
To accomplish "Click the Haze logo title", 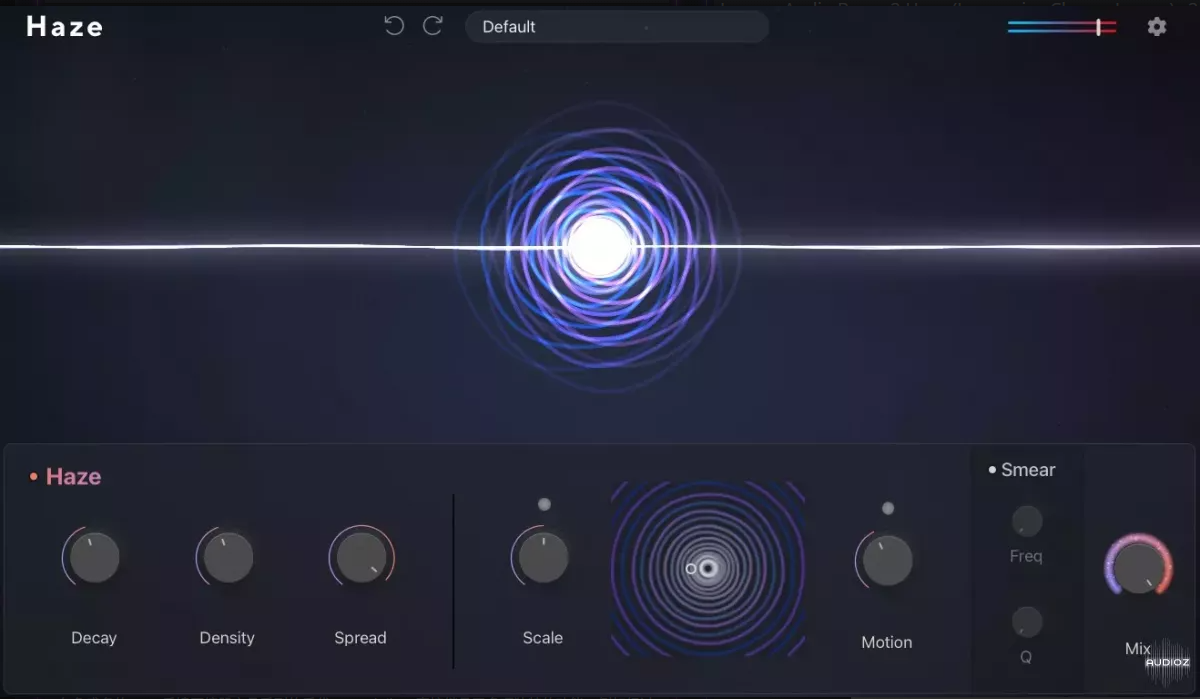I will coord(65,27).
